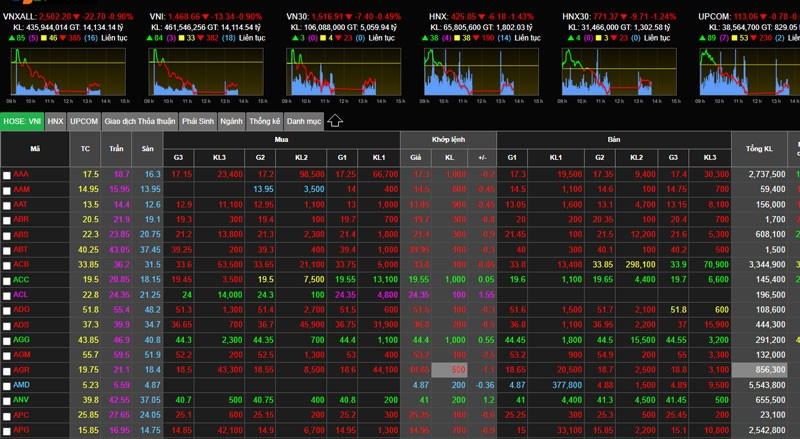This screenshot has height=439, width=800.
Task: Switch to the HOSE: VNI tab
Action: pyautogui.click(x=22, y=121)
